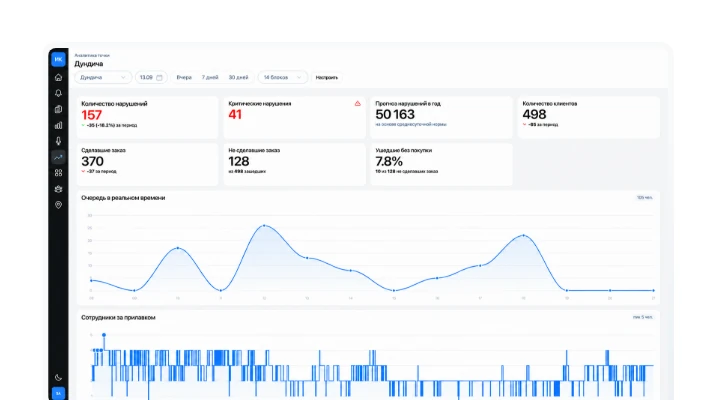
Task: Click the Сотрудники за прилавком title
Action: (x=118, y=317)
